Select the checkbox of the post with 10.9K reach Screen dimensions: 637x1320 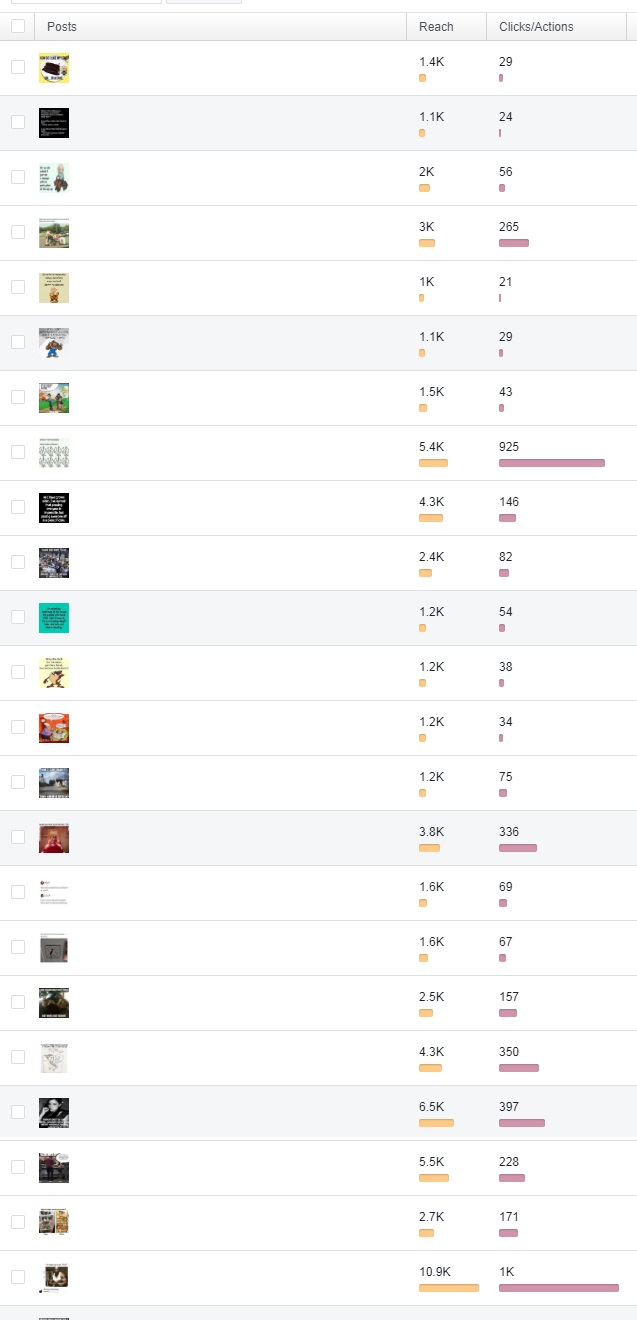[17, 1277]
